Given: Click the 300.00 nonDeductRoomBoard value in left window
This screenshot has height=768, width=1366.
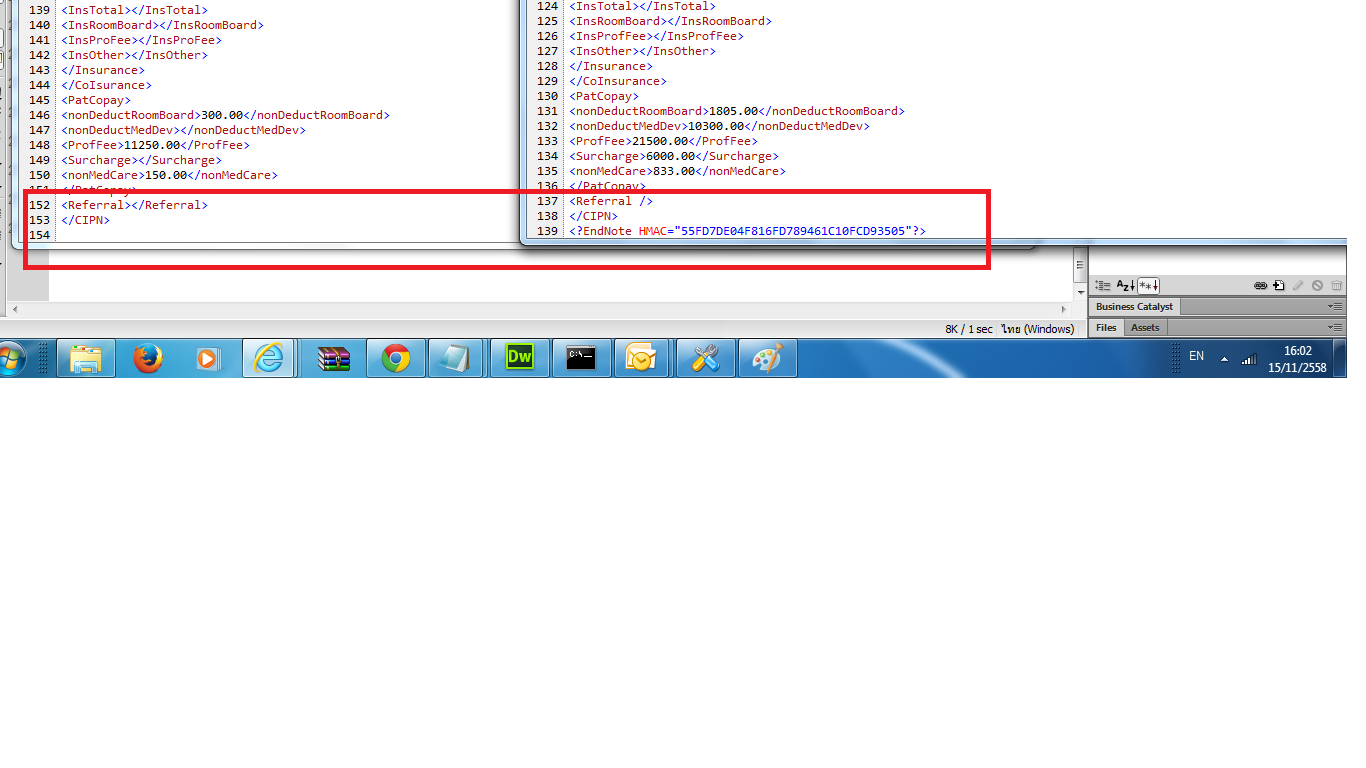Looking at the screenshot, I should 222,115.
